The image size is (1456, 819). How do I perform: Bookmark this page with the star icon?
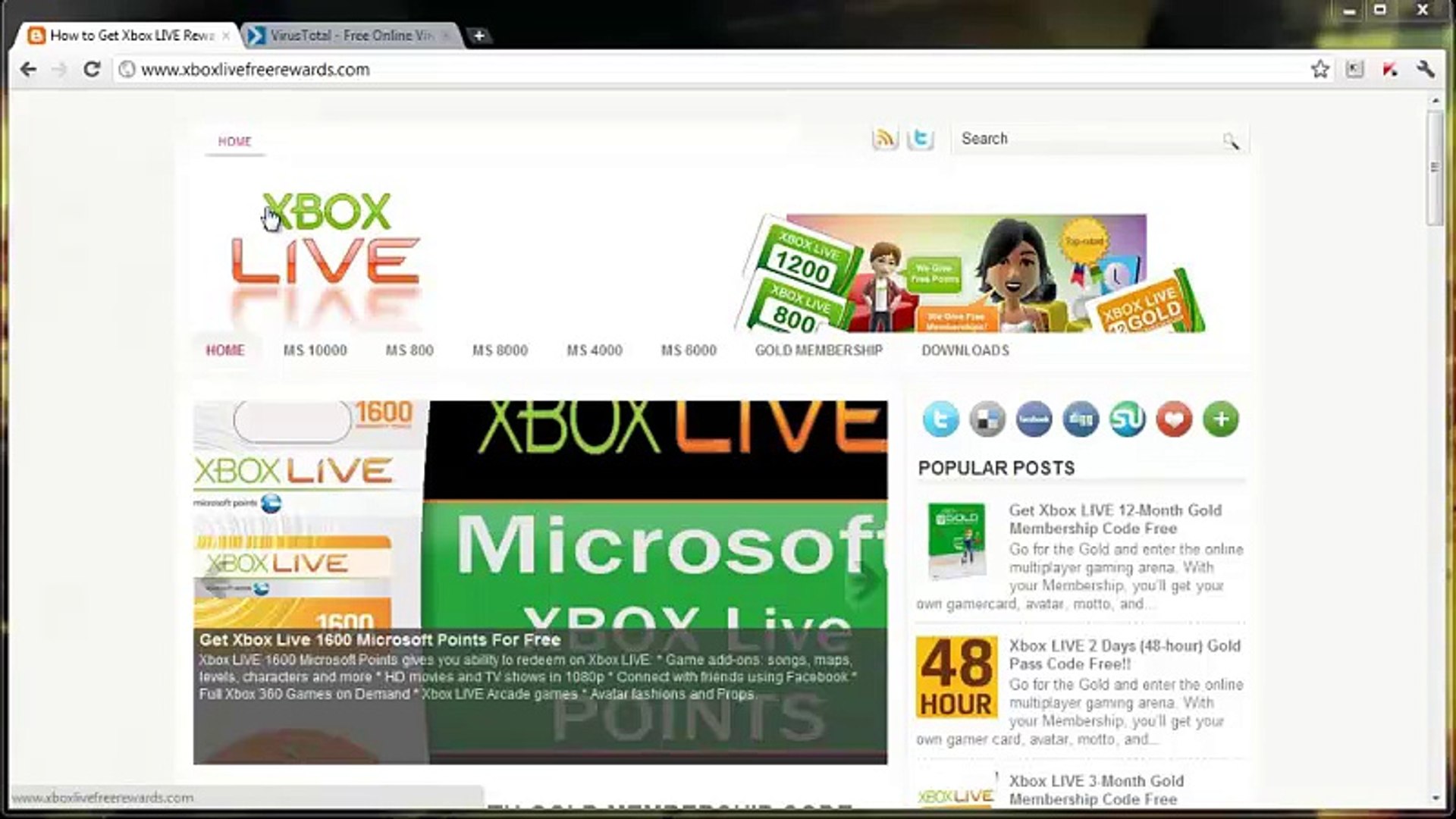point(1320,69)
